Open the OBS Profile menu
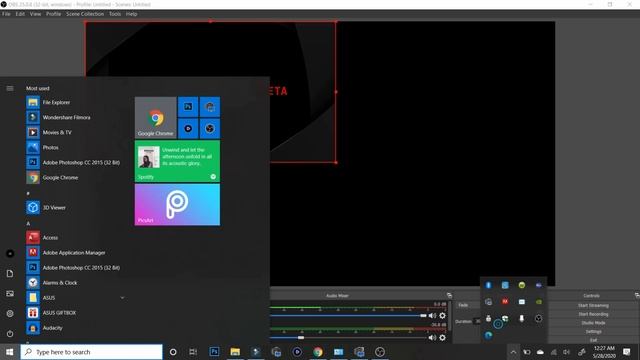The width and height of the screenshot is (640, 360). (x=53, y=14)
